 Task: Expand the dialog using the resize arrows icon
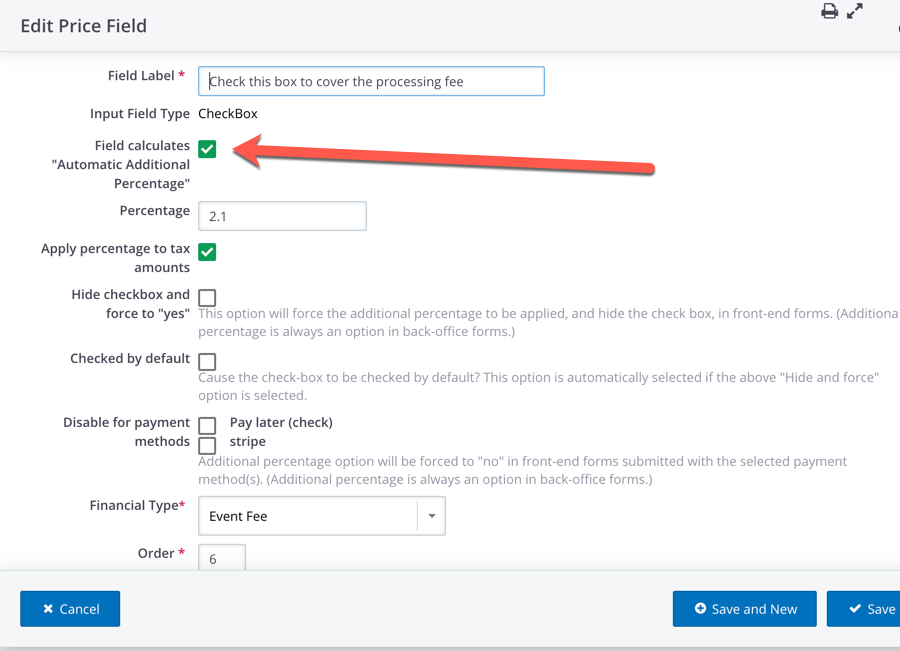pyautogui.click(x=855, y=11)
